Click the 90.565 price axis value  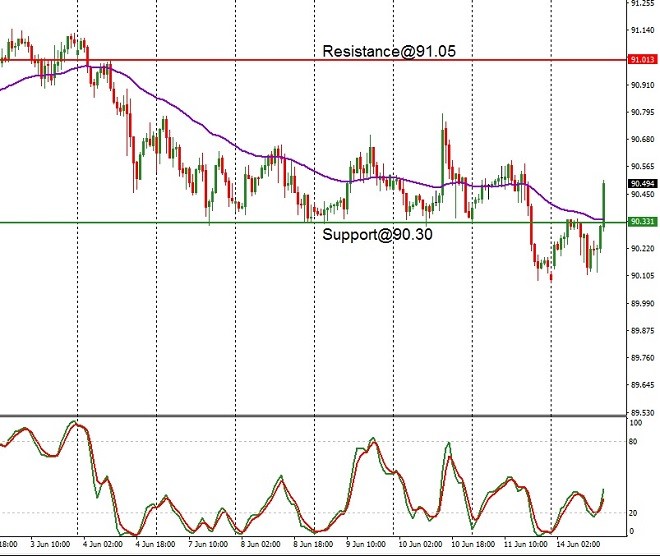642,167
